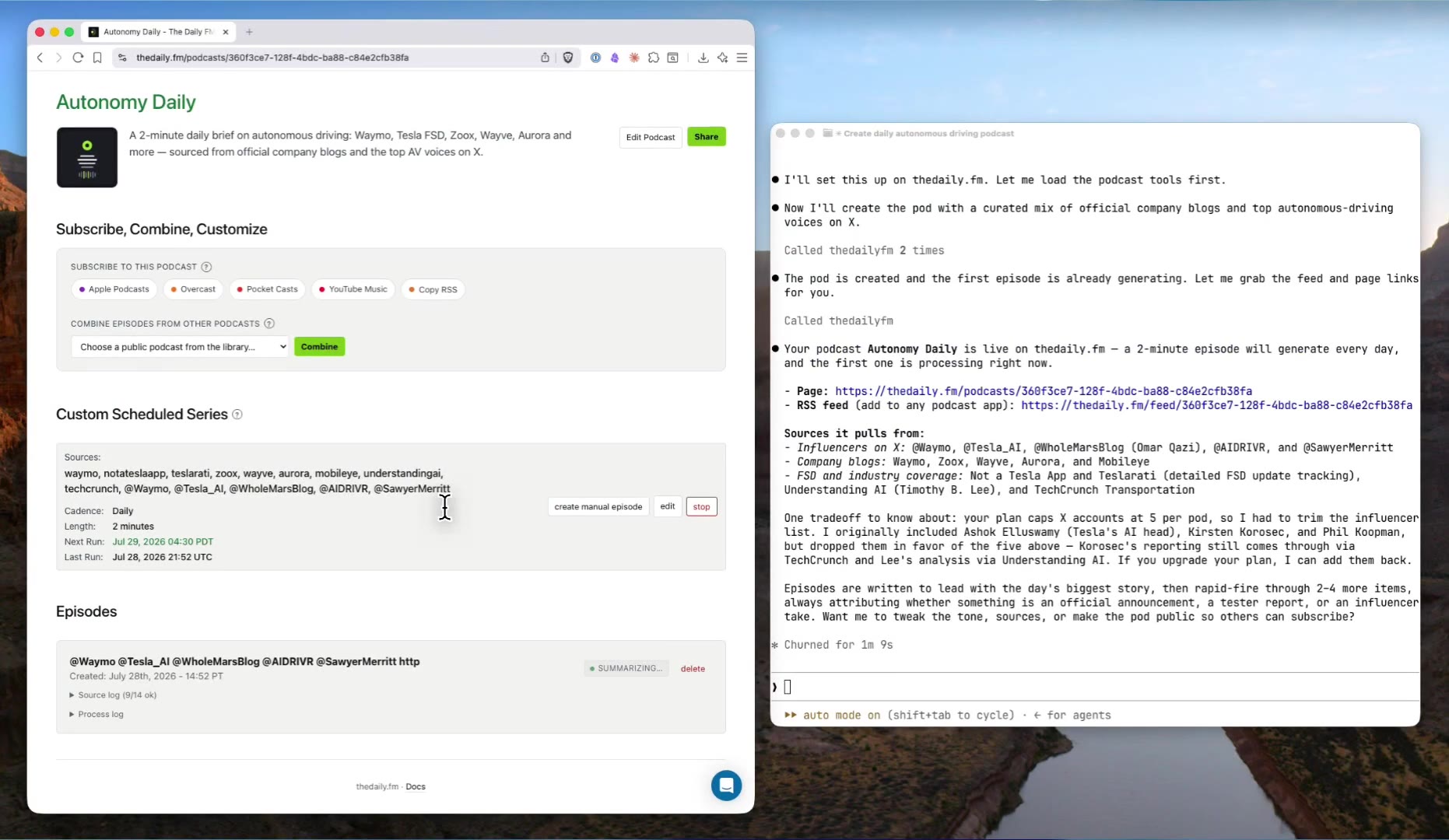Close the Autonomy Daily tab
The width and height of the screenshot is (1449, 840).
click(226, 32)
